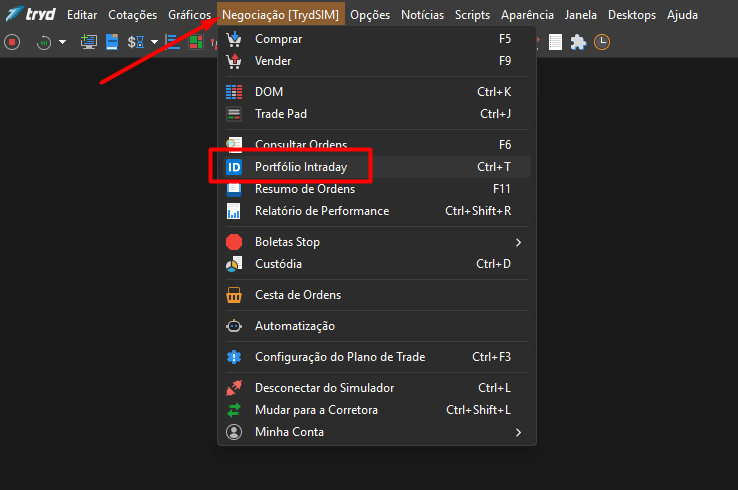Screen dimensions: 738x490
Task: Open the Opções menu
Action: (x=370, y=15)
